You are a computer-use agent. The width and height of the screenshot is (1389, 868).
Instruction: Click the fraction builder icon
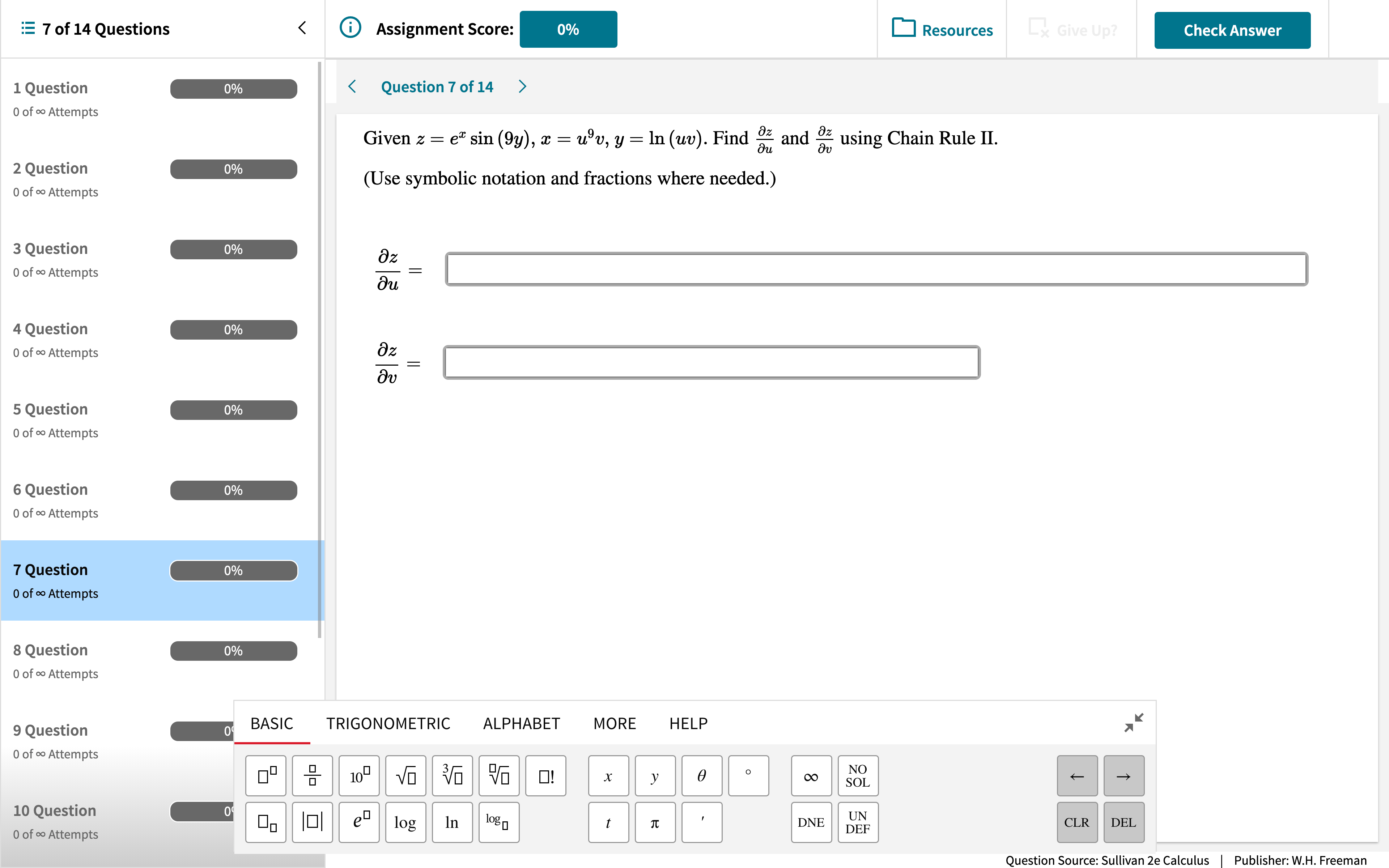pos(312,775)
